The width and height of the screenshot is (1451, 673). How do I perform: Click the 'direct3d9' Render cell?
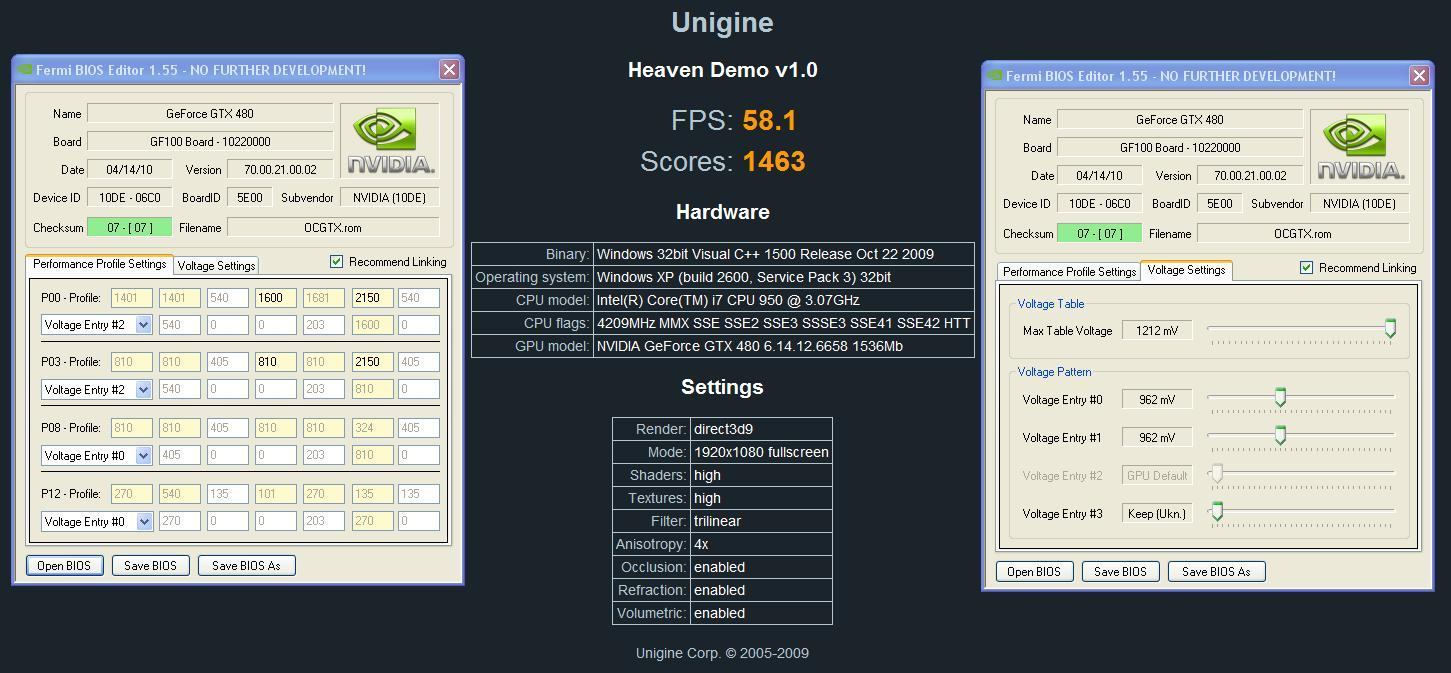click(x=761, y=429)
